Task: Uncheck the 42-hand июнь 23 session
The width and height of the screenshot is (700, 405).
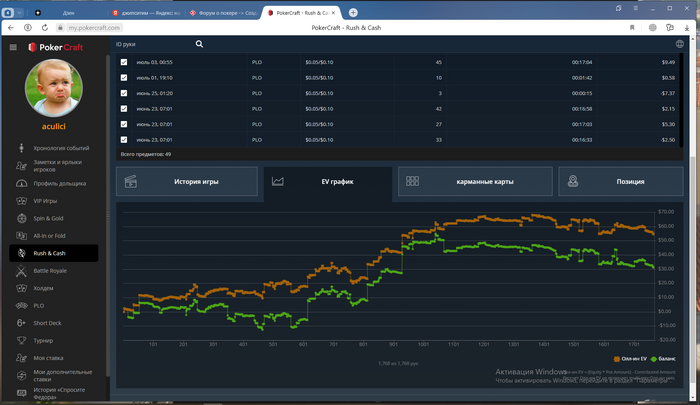Action: point(124,109)
